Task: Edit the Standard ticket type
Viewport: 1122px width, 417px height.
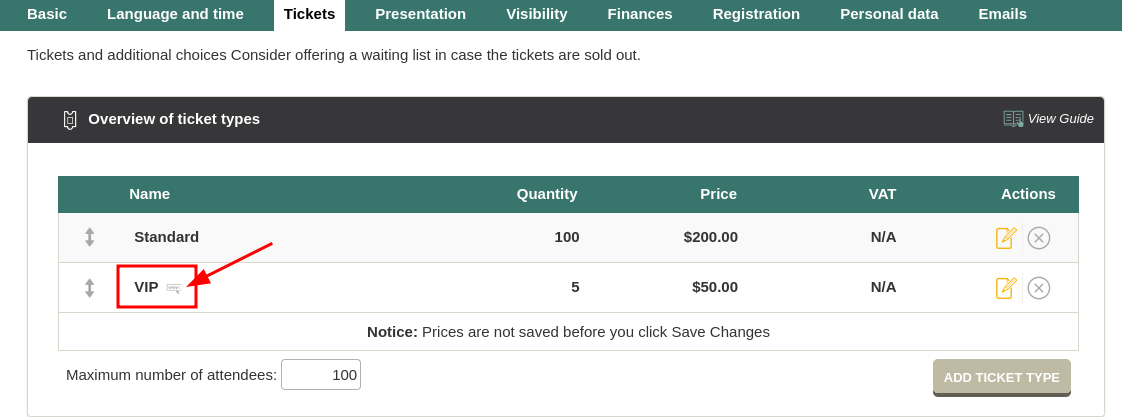Action: [x=1006, y=238]
